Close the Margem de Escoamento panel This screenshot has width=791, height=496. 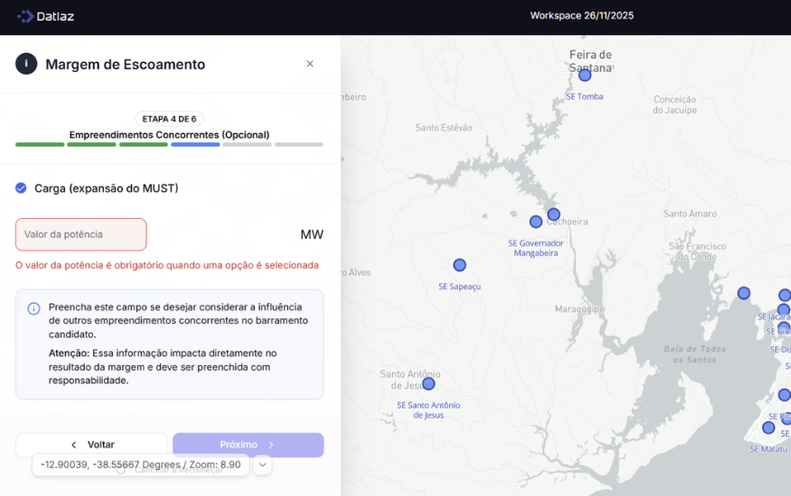(310, 64)
